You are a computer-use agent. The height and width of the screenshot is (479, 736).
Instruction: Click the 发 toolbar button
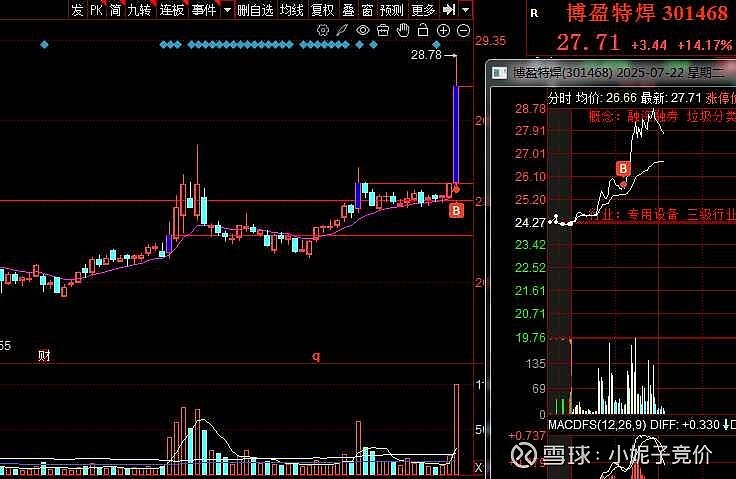[77, 9]
